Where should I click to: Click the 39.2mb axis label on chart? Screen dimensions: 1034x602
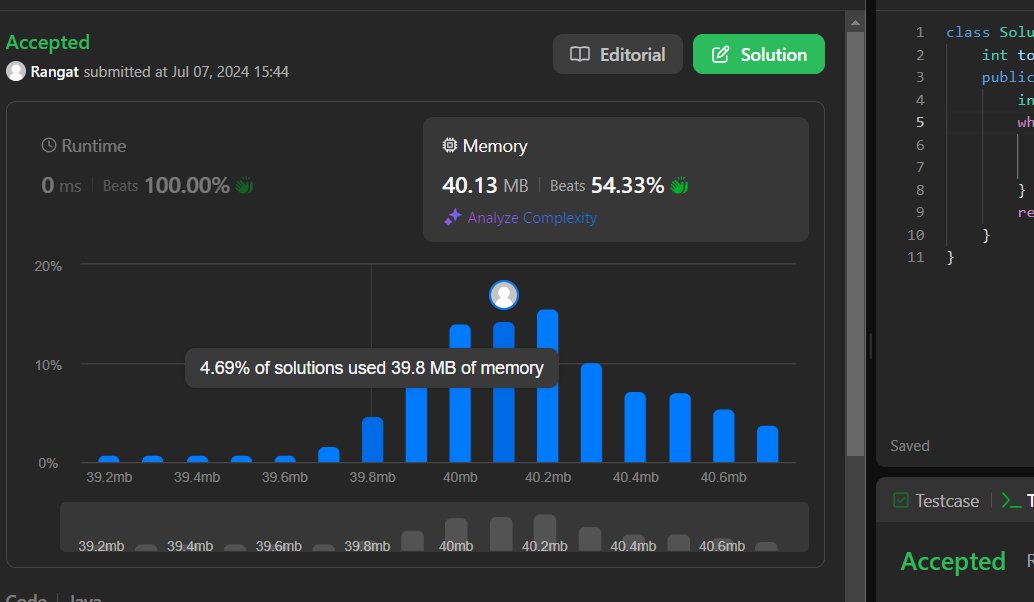(109, 477)
